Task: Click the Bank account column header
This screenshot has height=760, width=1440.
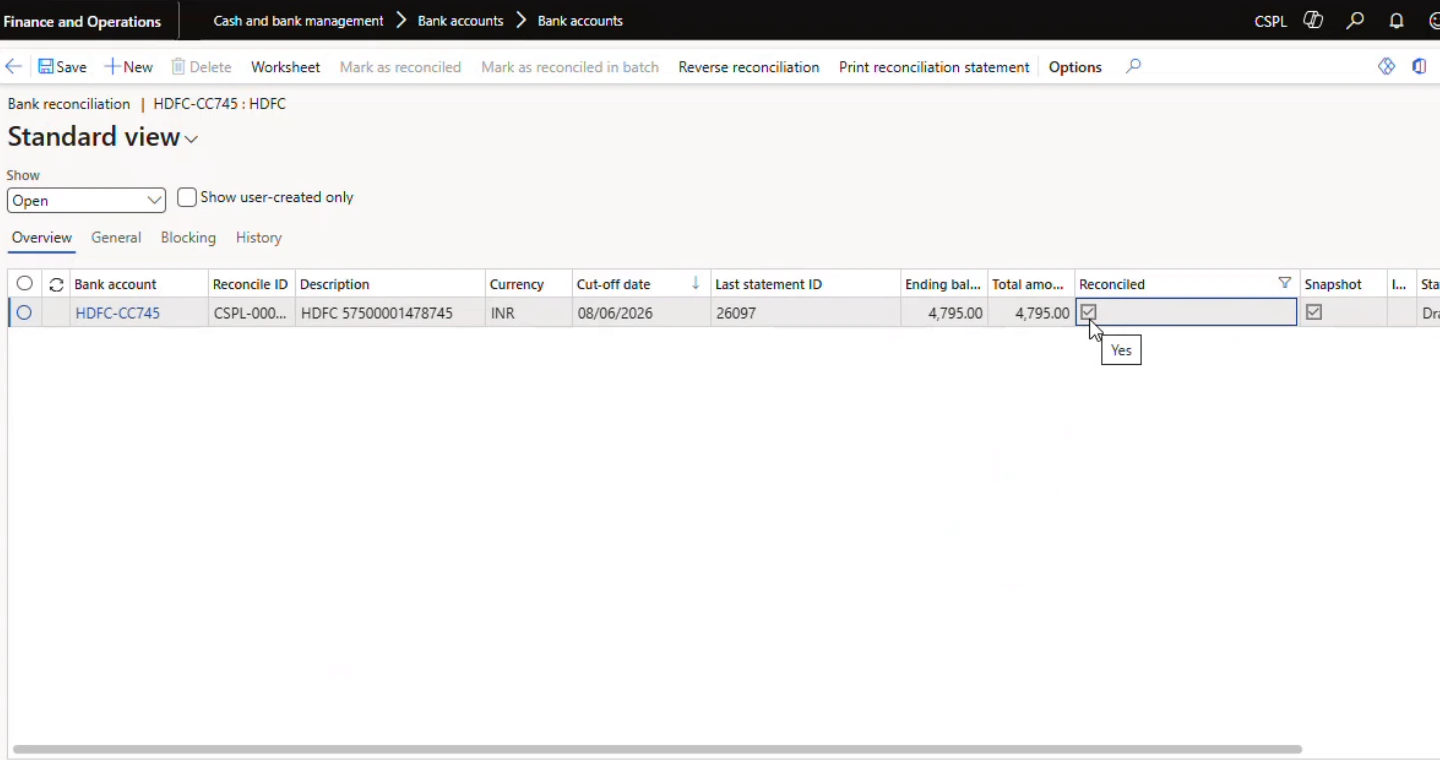Action: point(138,284)
